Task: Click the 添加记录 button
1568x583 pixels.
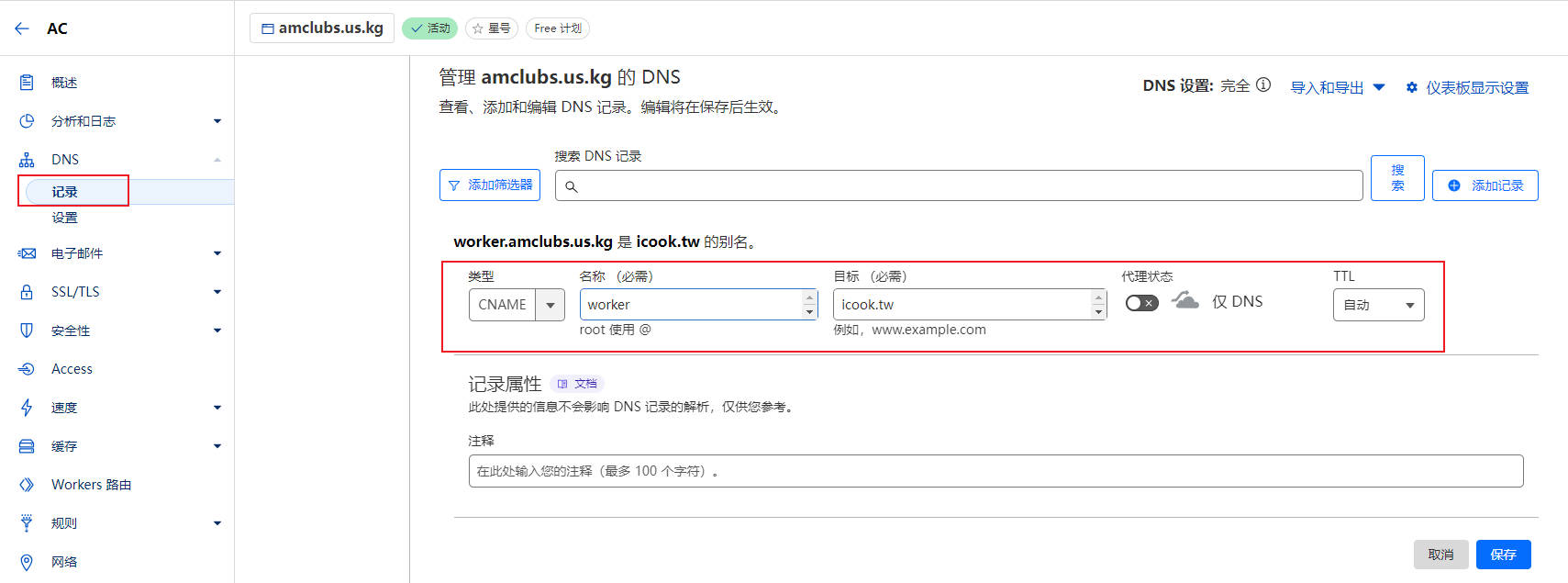Action: pos(1485,185)
